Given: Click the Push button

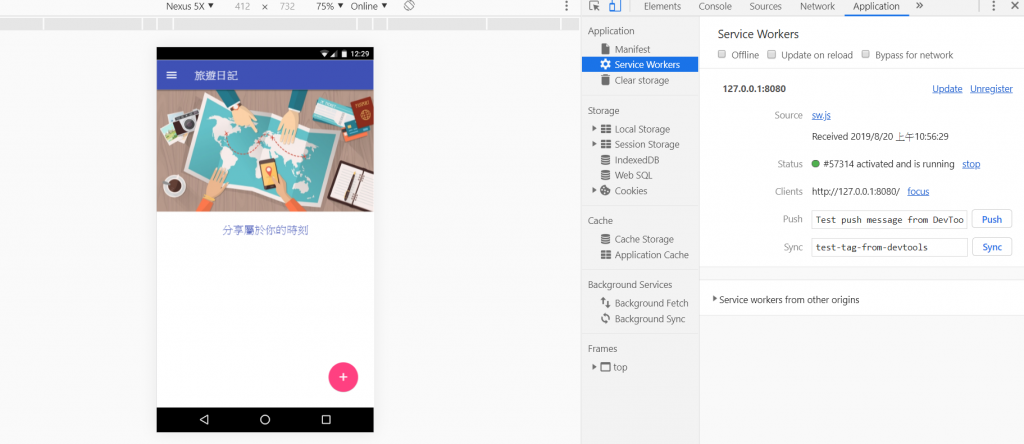Looking at the screenshot, I should click(991, 219).
